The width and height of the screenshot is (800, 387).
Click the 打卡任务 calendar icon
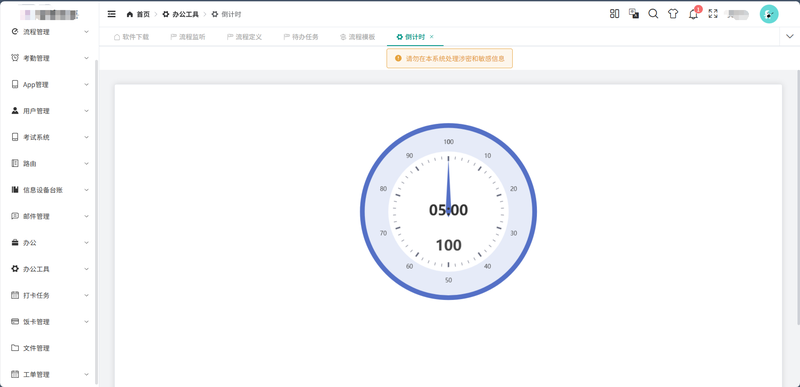(x=15, y=295)
